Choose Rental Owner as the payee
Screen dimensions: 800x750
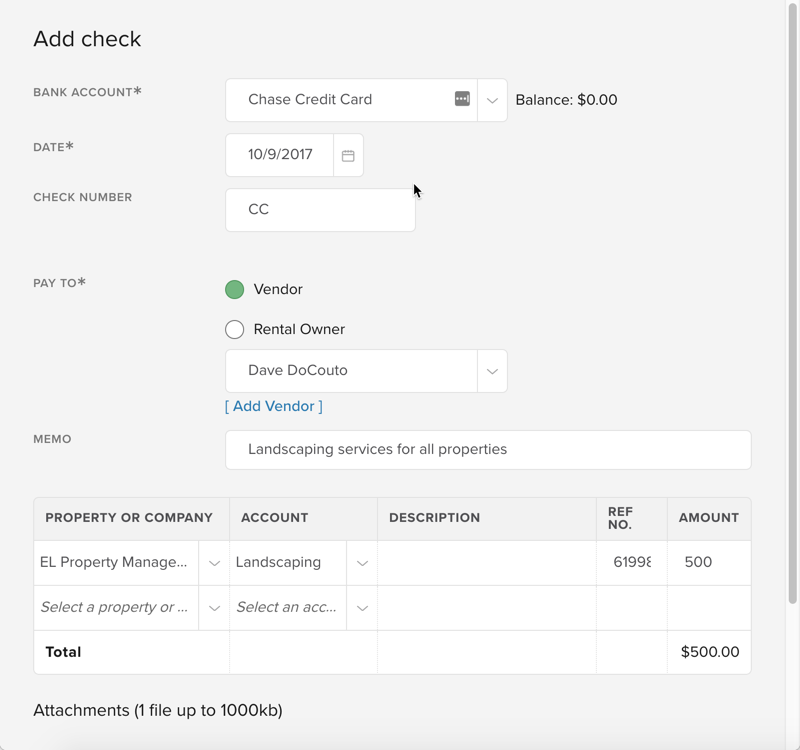click(x=234, y=329)
